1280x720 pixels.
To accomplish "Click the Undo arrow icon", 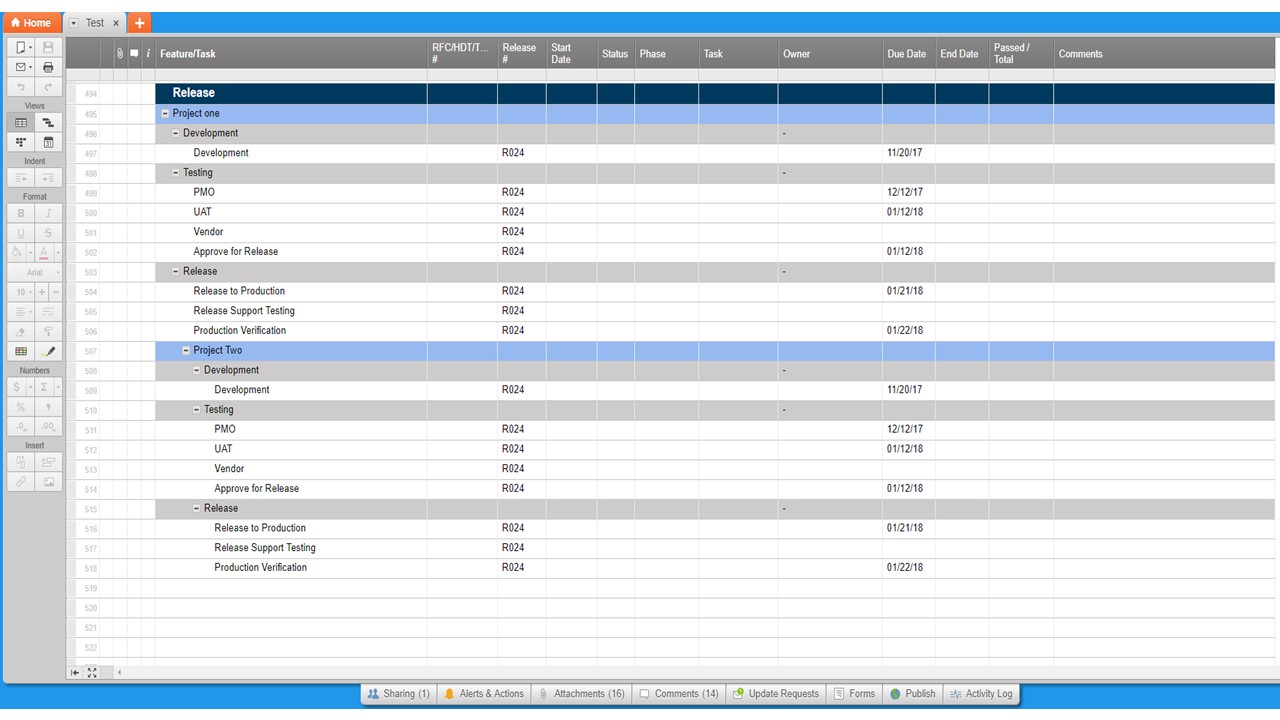I will pyautogui.click(x=21, y=88).
